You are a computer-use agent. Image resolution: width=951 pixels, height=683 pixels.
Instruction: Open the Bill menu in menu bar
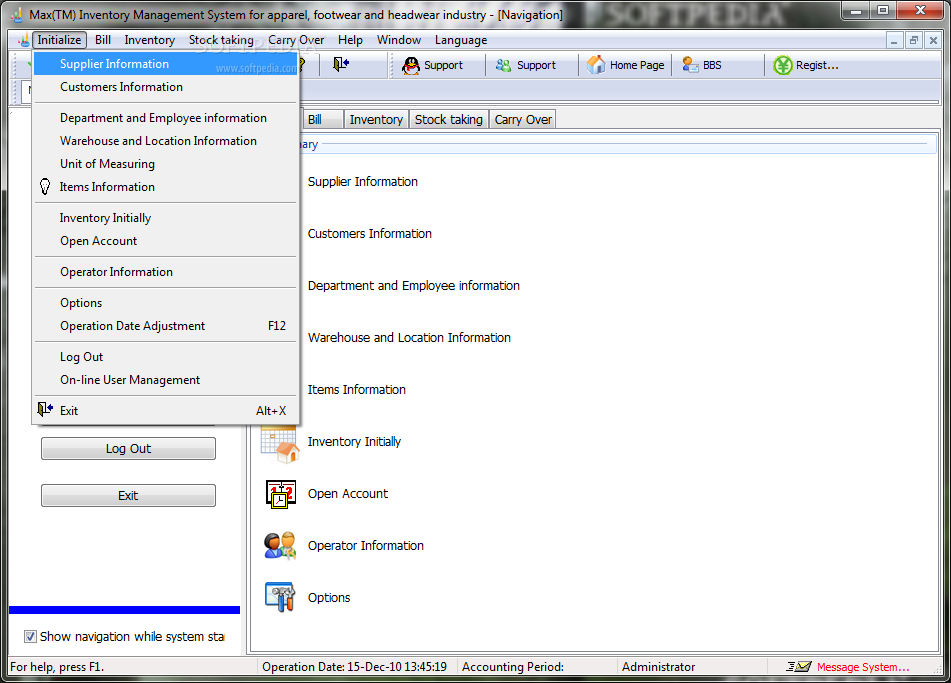click(x=103, y=40)
